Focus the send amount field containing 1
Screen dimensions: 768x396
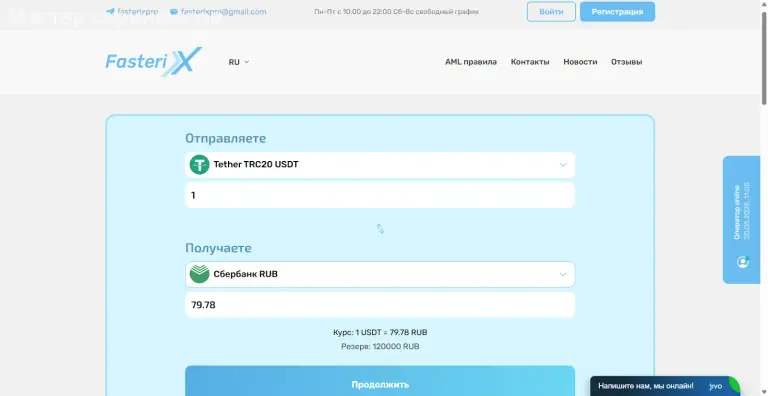(x=380, y=195)
